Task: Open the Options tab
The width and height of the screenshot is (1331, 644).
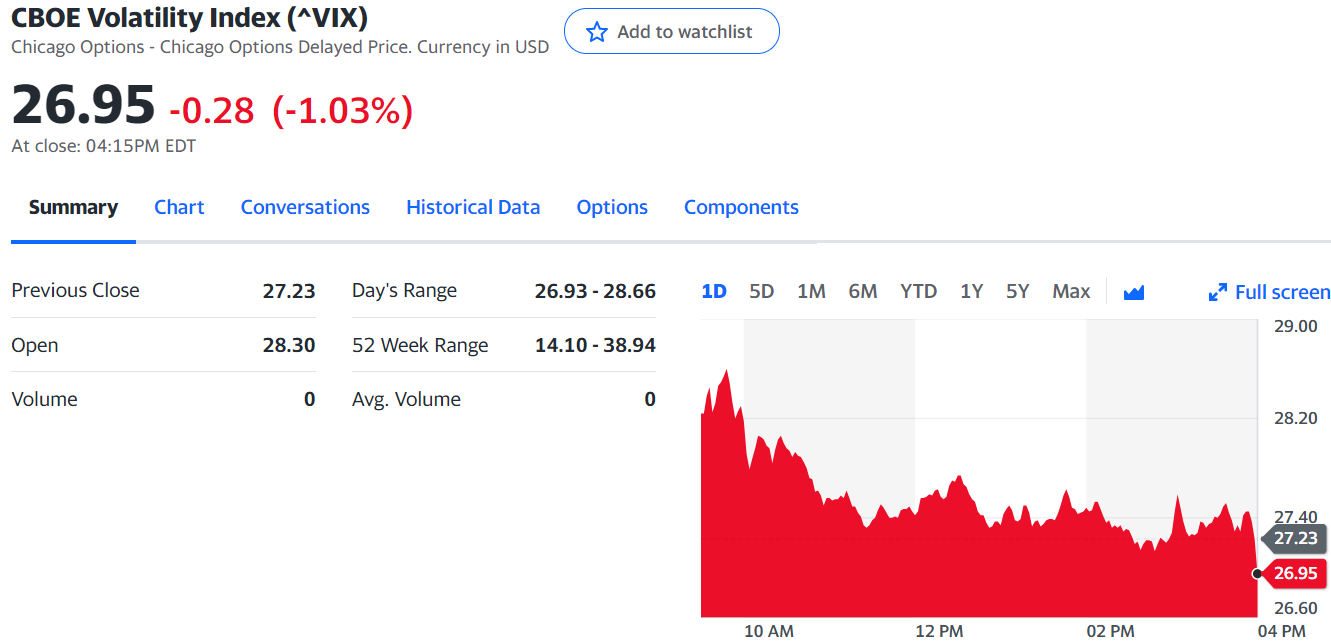Action: pyautogui.click(x=612, y=207)
